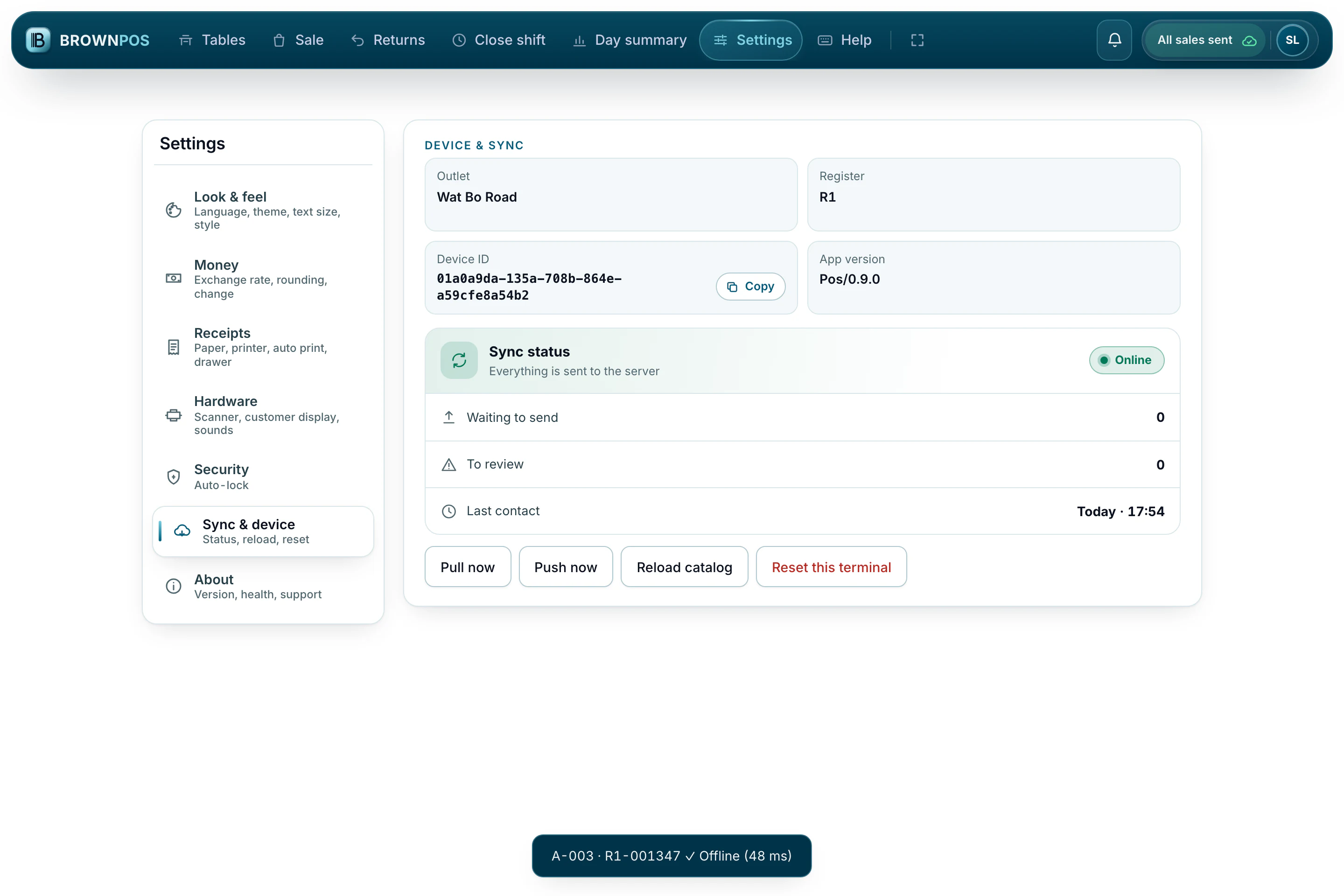This screenshot has height=896, width=1344.
Task: Open the Returns page
Action: pyautogui.click(x=388, y=40)
